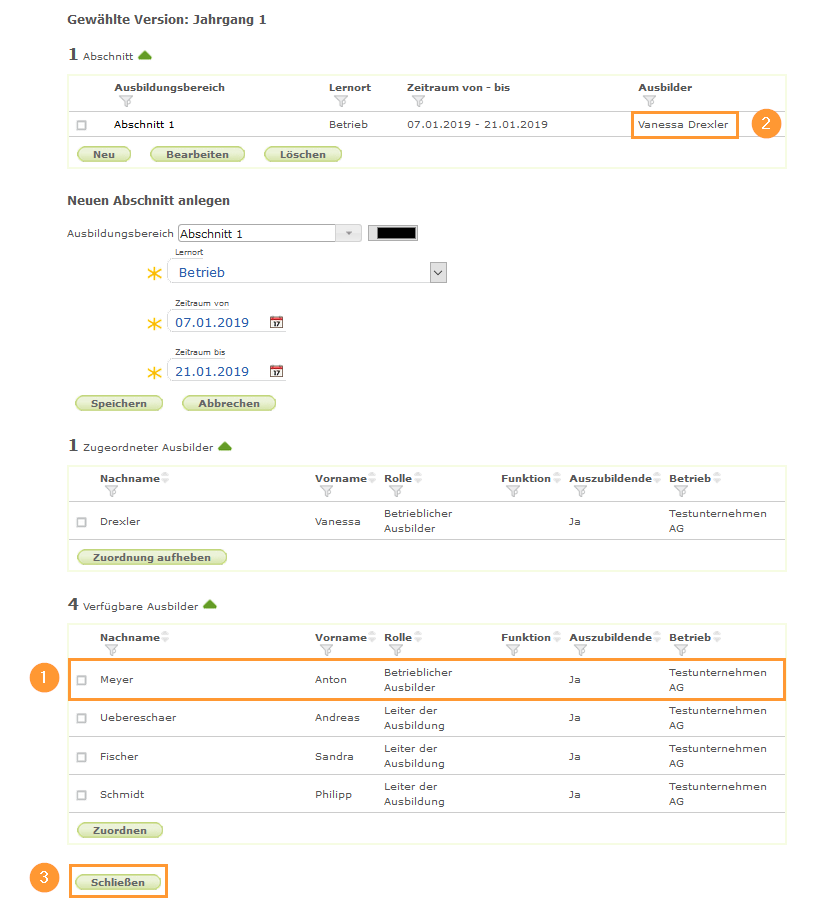The width and height of the screenshot is (828, 912).
Task: Click filter icon under Lernort column
Action: pyautogui.click(x=341, y=101)
